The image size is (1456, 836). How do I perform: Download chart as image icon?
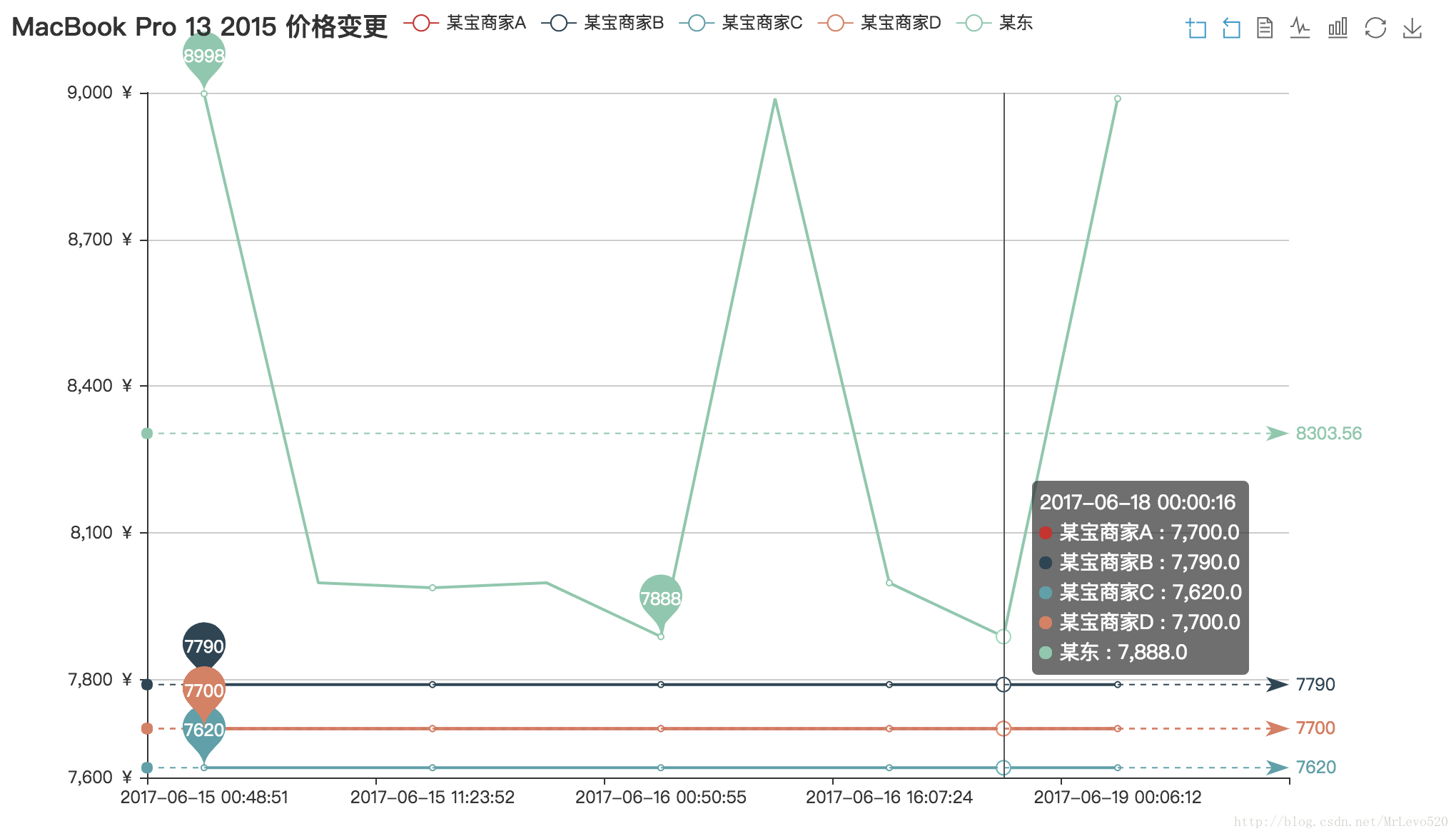coord(1412,29)
